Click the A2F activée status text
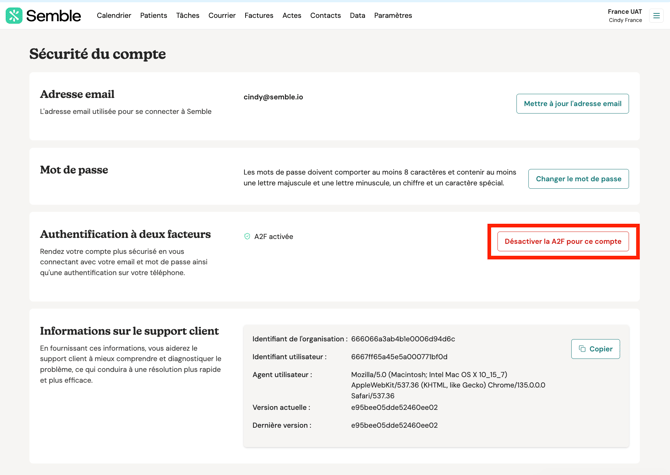Screen dimensions: 670x475 click(273, 236)
